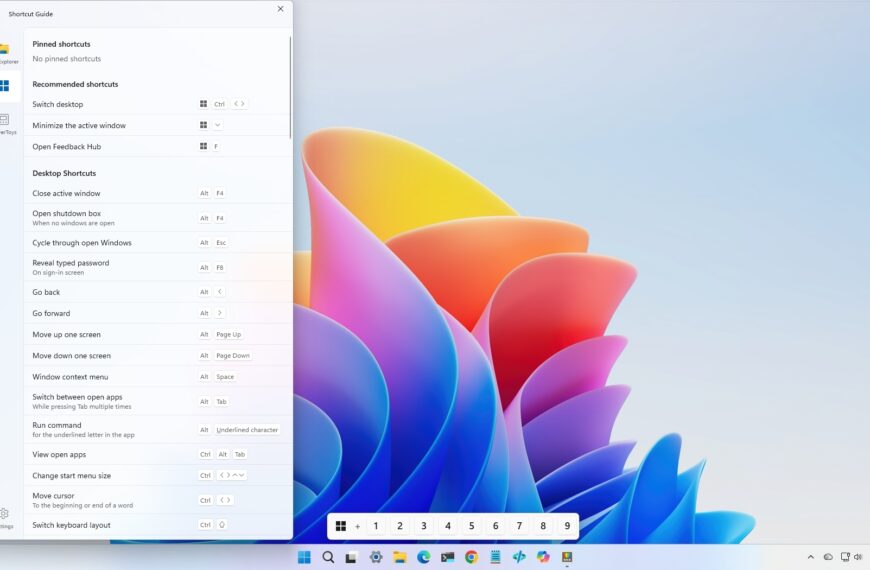Screen dimensions: 870x570
Task: Click the Page Up key badge
Action: 229,334
